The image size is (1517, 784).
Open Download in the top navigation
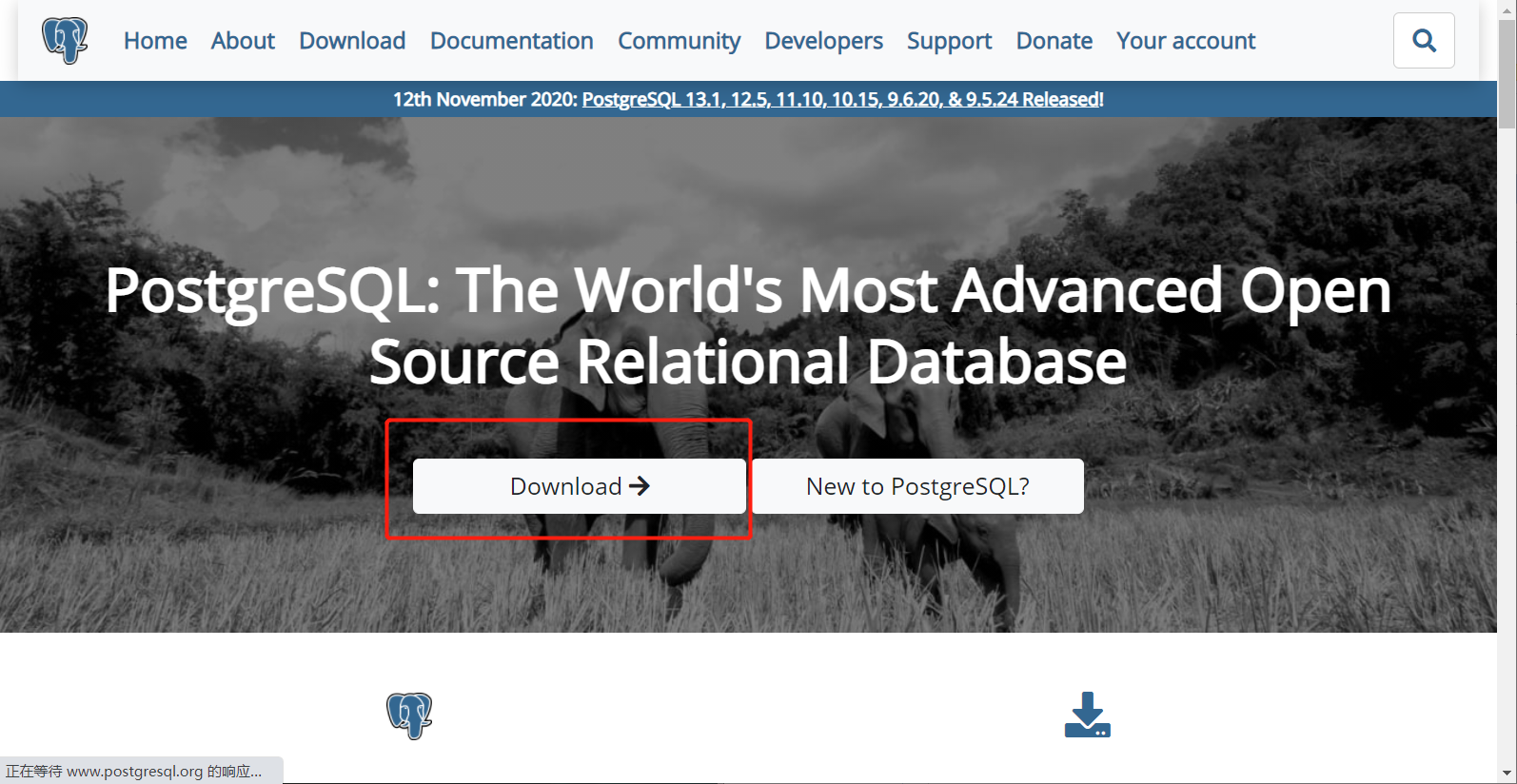point(352,41)
